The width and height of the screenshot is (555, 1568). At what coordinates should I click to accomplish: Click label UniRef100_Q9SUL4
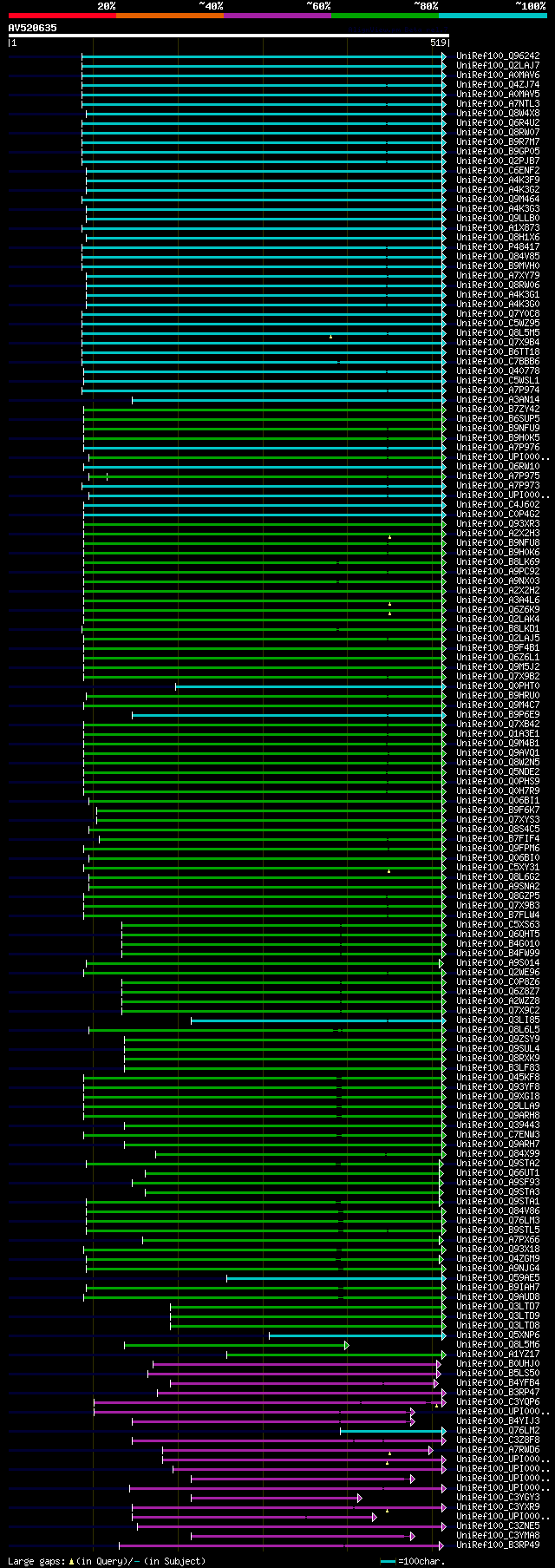click(x=498, y=1049)
